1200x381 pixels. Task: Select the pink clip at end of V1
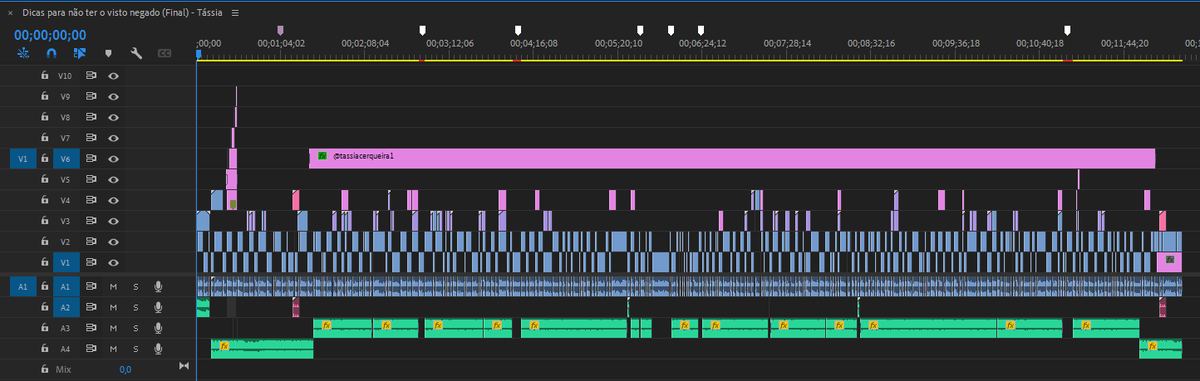click(x=1169, y=262)
